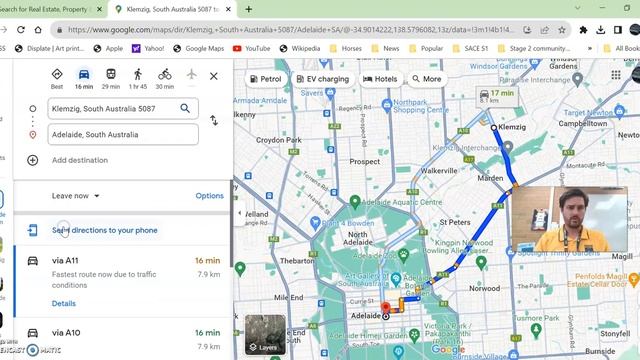Open the Stage 2 community bookmark folder
The width and height of the screenshot is (640, 360).
[x=534, y=49]
